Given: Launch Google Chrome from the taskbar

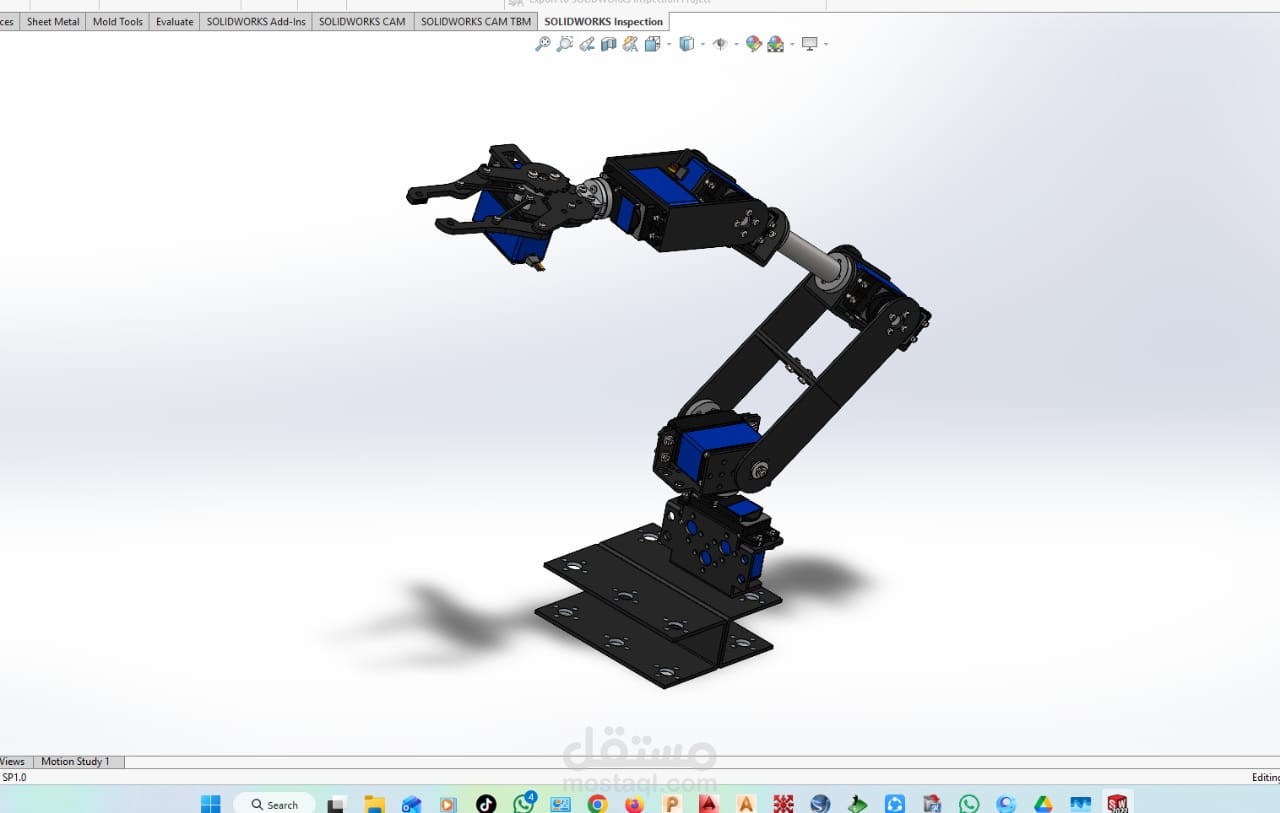Looking at the screenshot, I should coord(597,804).
